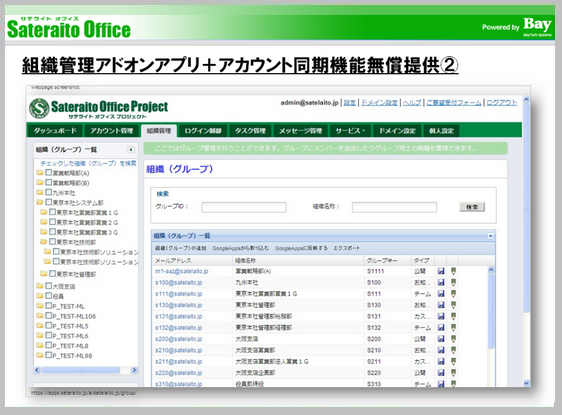The height and width of the screenshot is (415, 562).
Task: Check the 大阪支店 checkbox
Action: click(x=49, y=286)
